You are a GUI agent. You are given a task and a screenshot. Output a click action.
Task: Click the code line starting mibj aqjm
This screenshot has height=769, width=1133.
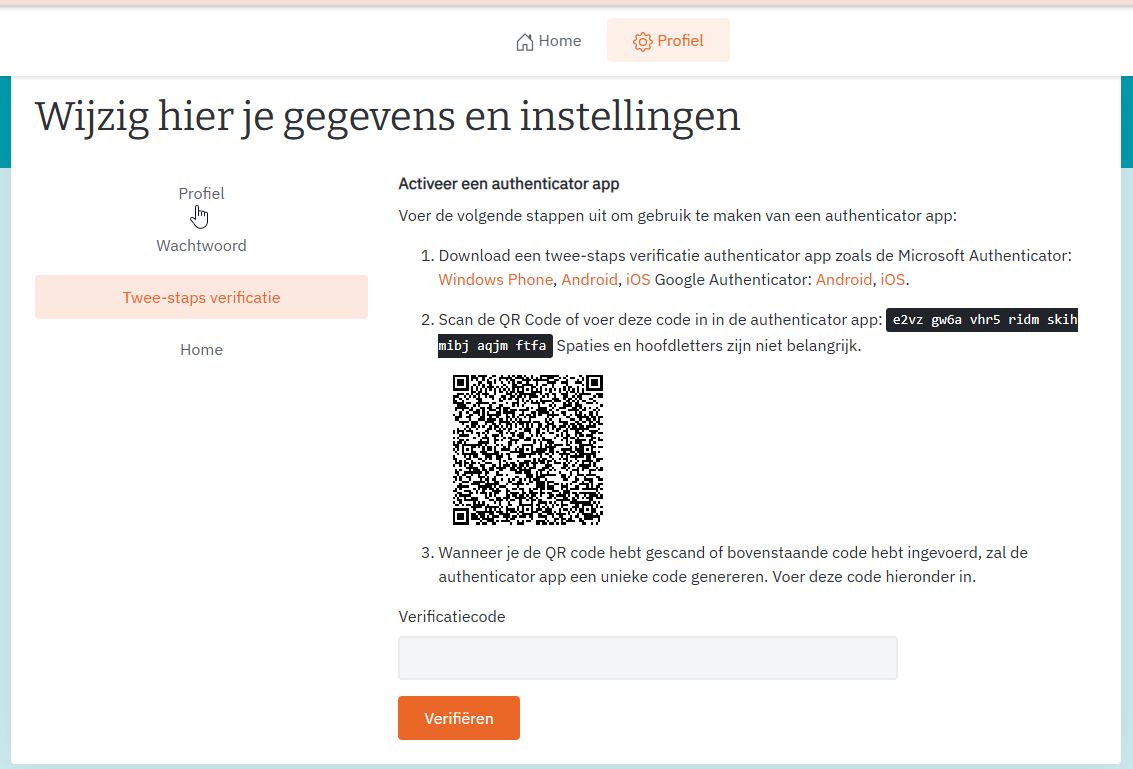495,345
